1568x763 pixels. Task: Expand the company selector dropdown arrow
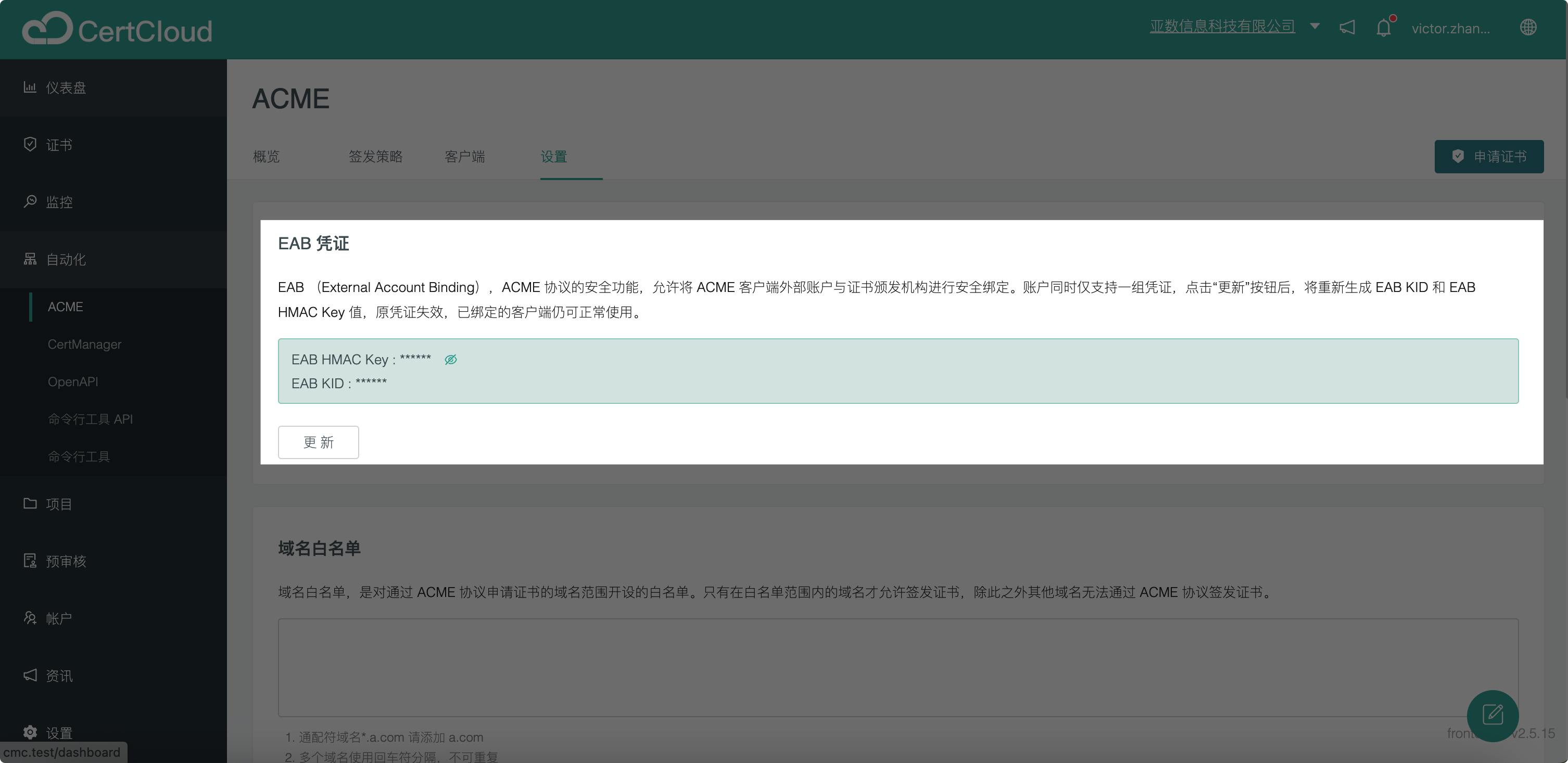pyautogui.click(x=1315, y=26)
